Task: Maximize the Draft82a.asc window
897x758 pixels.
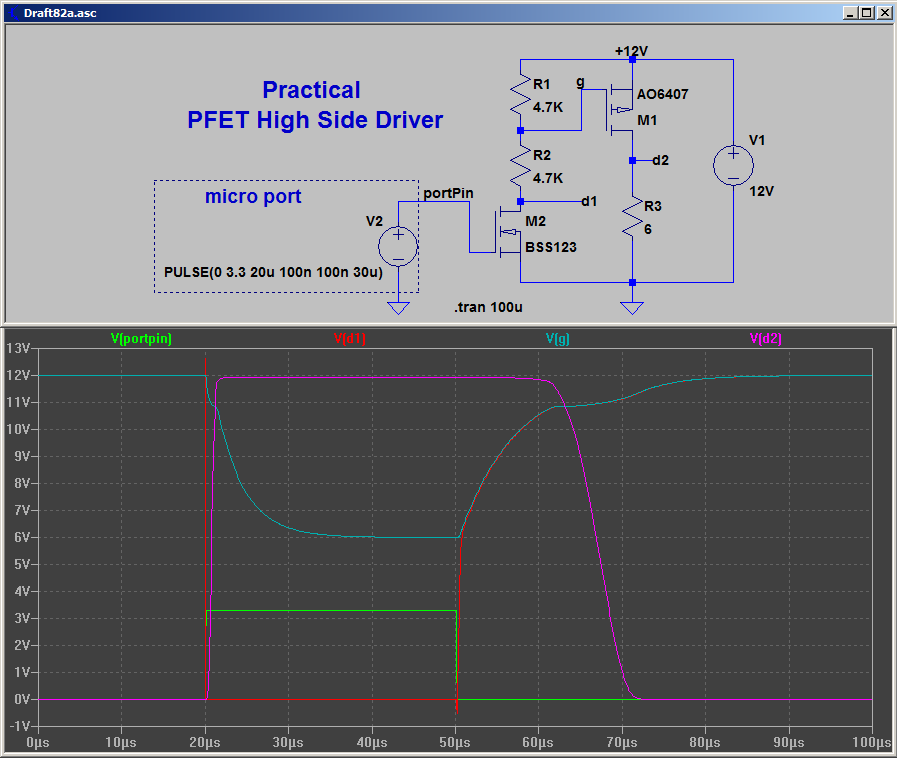Action: click(867, 13)
